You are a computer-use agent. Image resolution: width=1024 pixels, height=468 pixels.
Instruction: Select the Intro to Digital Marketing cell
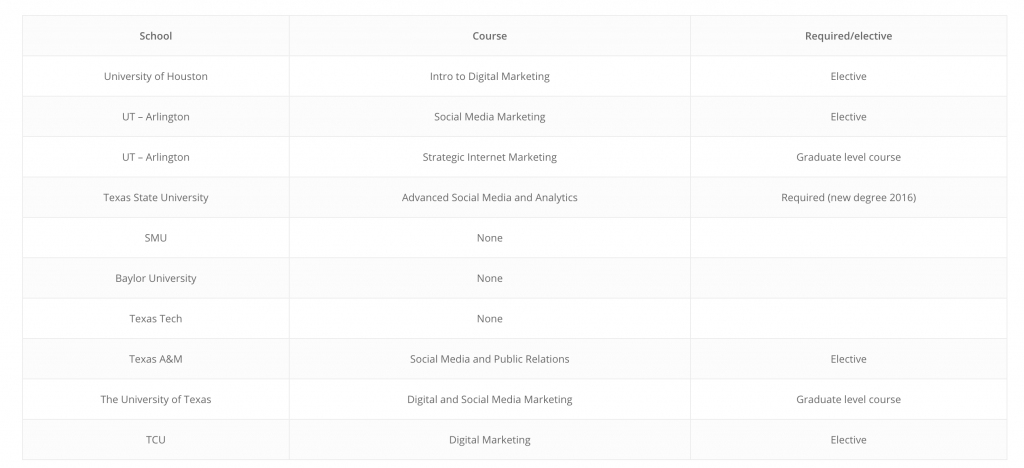(x=490, y=76)
